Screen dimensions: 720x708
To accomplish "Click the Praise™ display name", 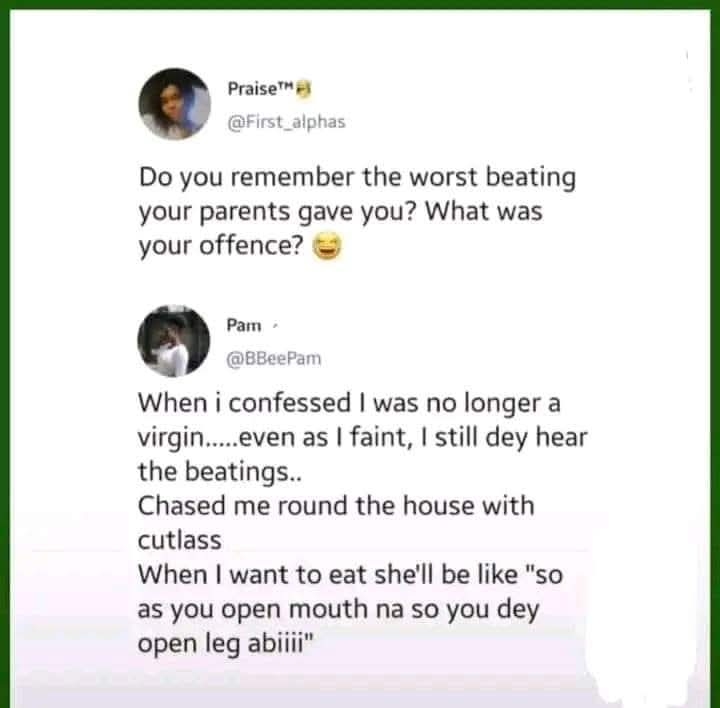I will (260, 88).
